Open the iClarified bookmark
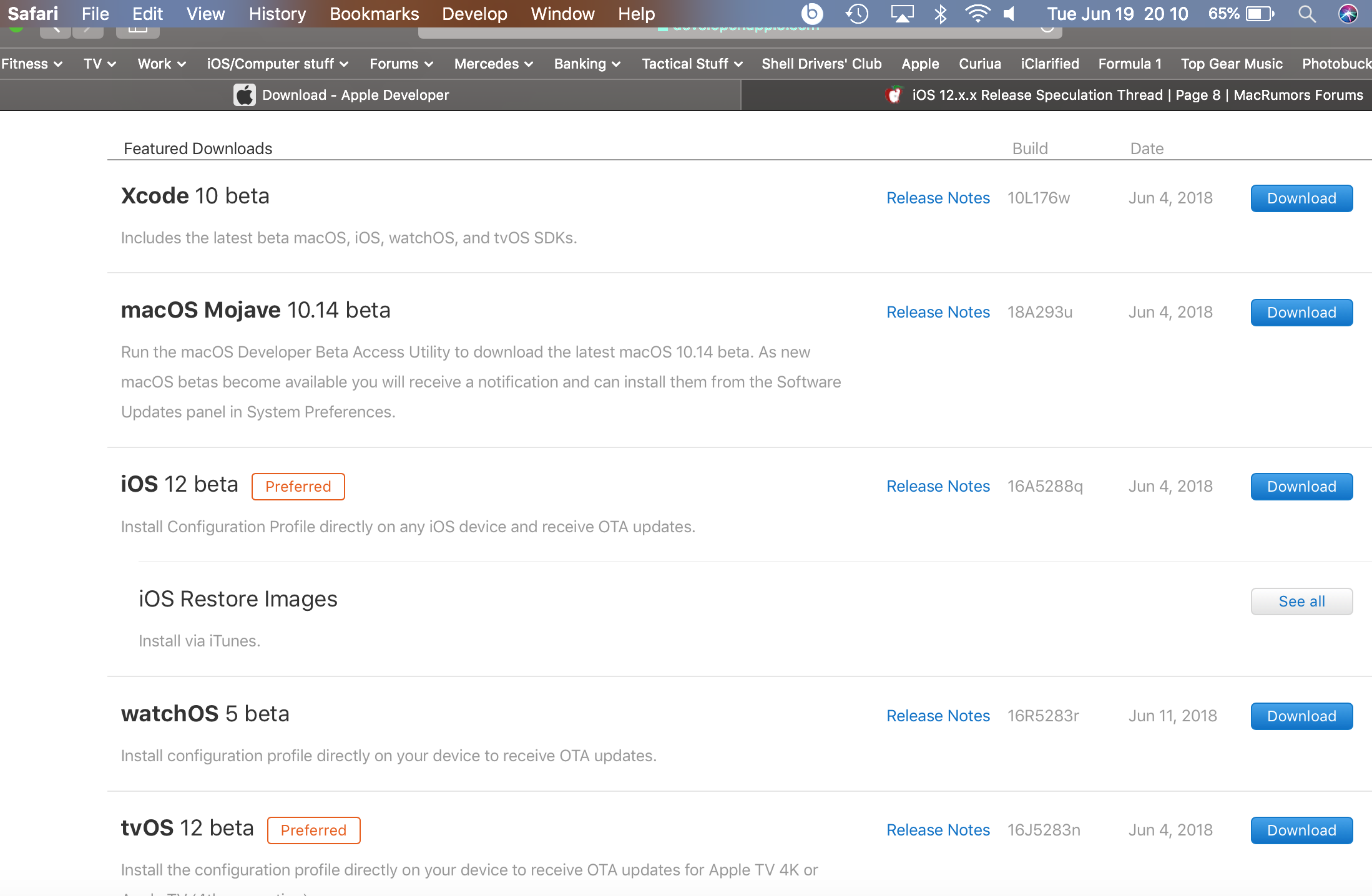Viewport: 1372px width, 896px height. [x=1049, y=64]
